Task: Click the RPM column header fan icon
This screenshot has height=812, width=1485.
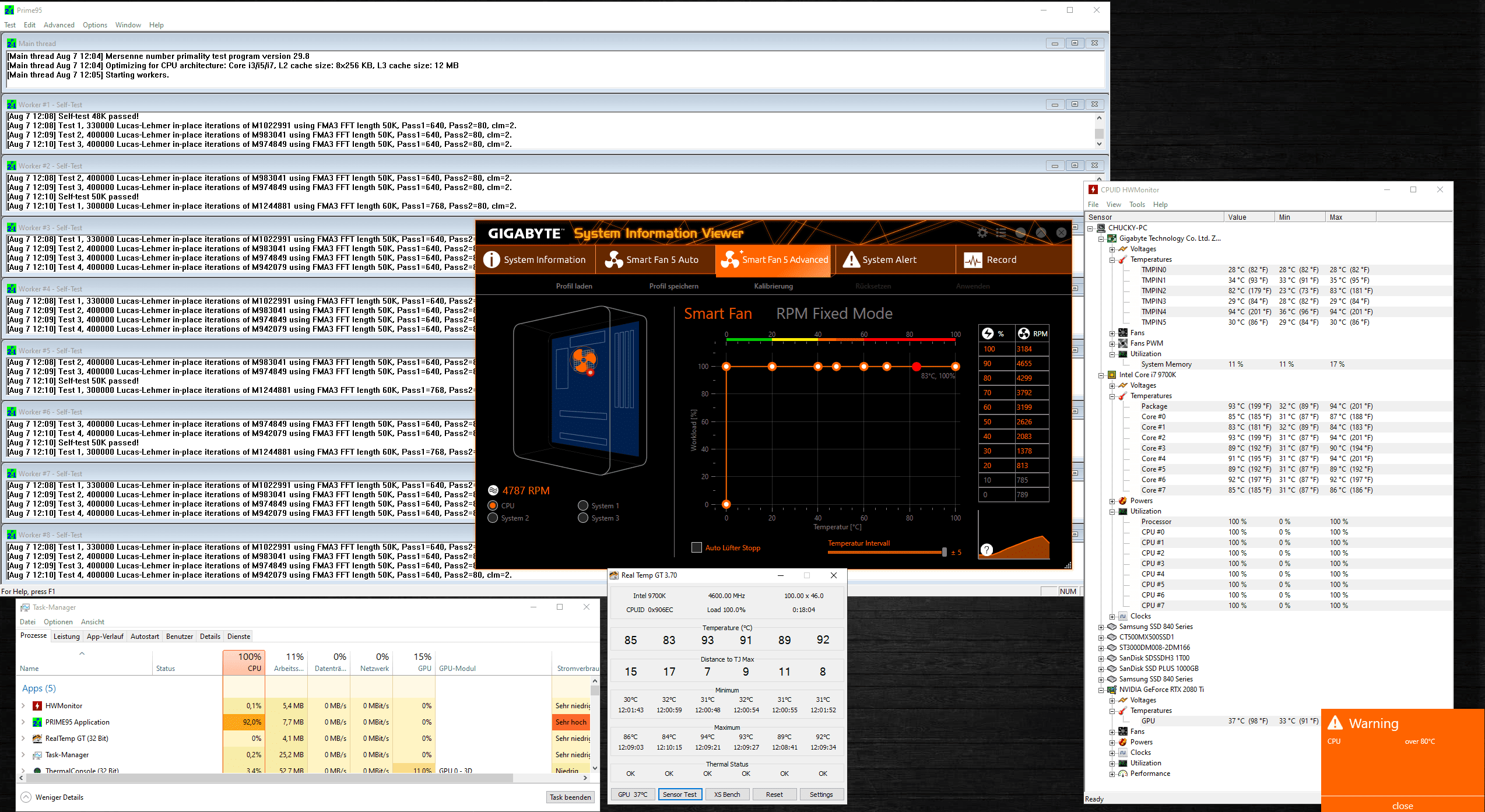Action: pyautogui.click(x=1024, y=333)
